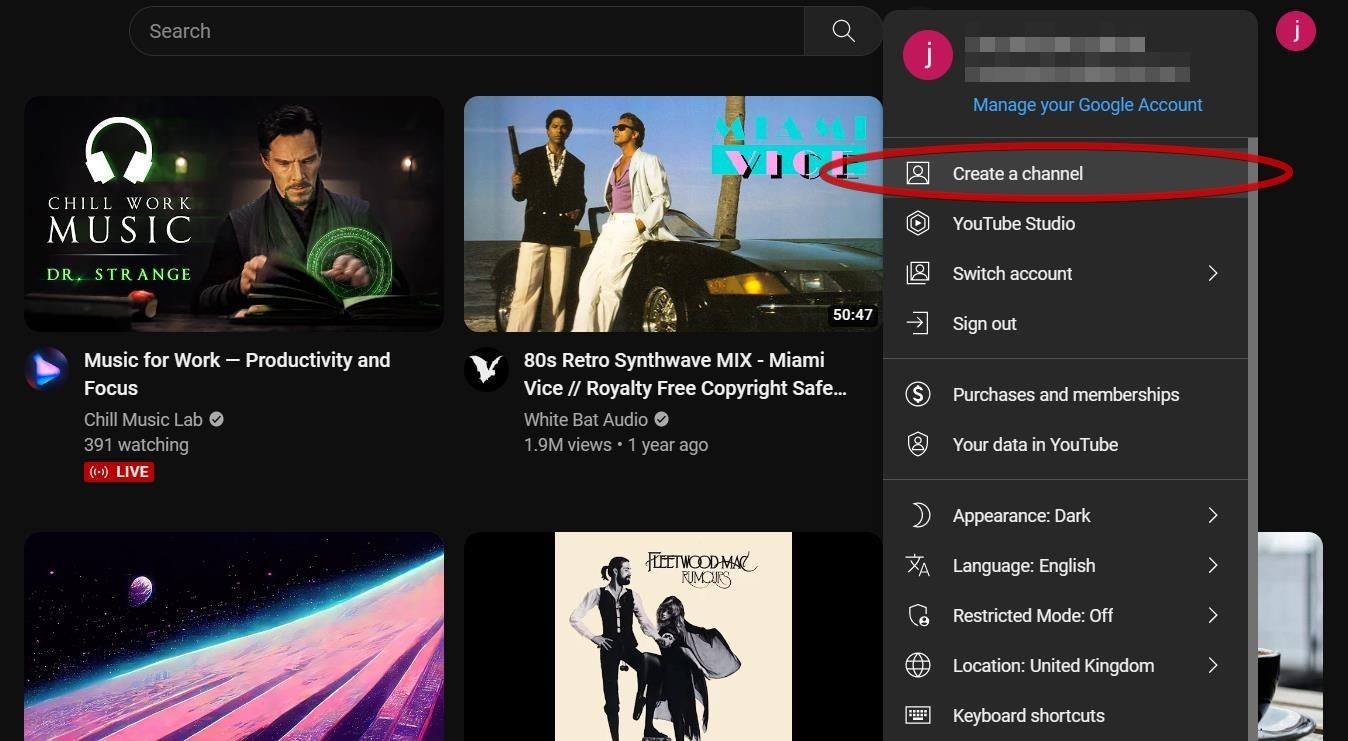Click the YouTube Studio hexagon icon
The height and width of the screenshot is (741, 1348).
[918, 224]
